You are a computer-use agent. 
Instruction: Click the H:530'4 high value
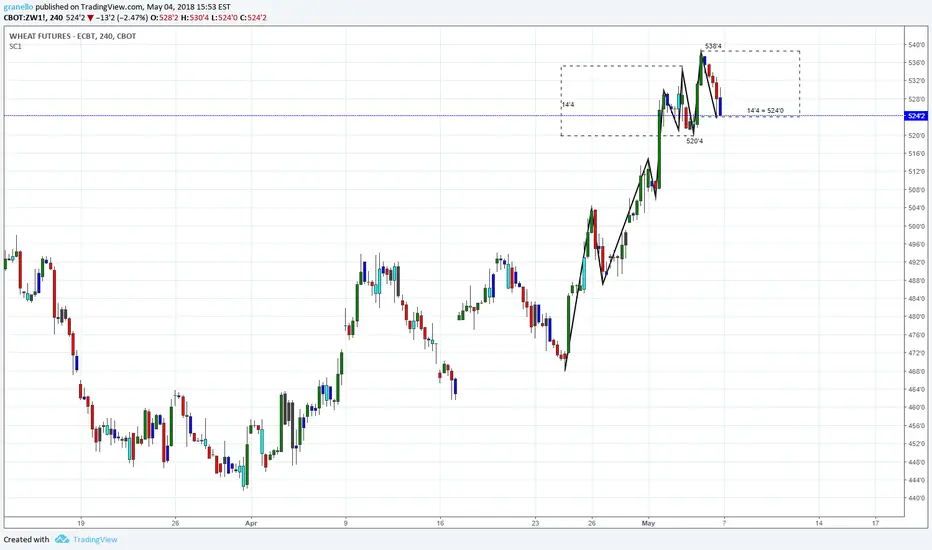pyautogui.click(x=196, y=18)
